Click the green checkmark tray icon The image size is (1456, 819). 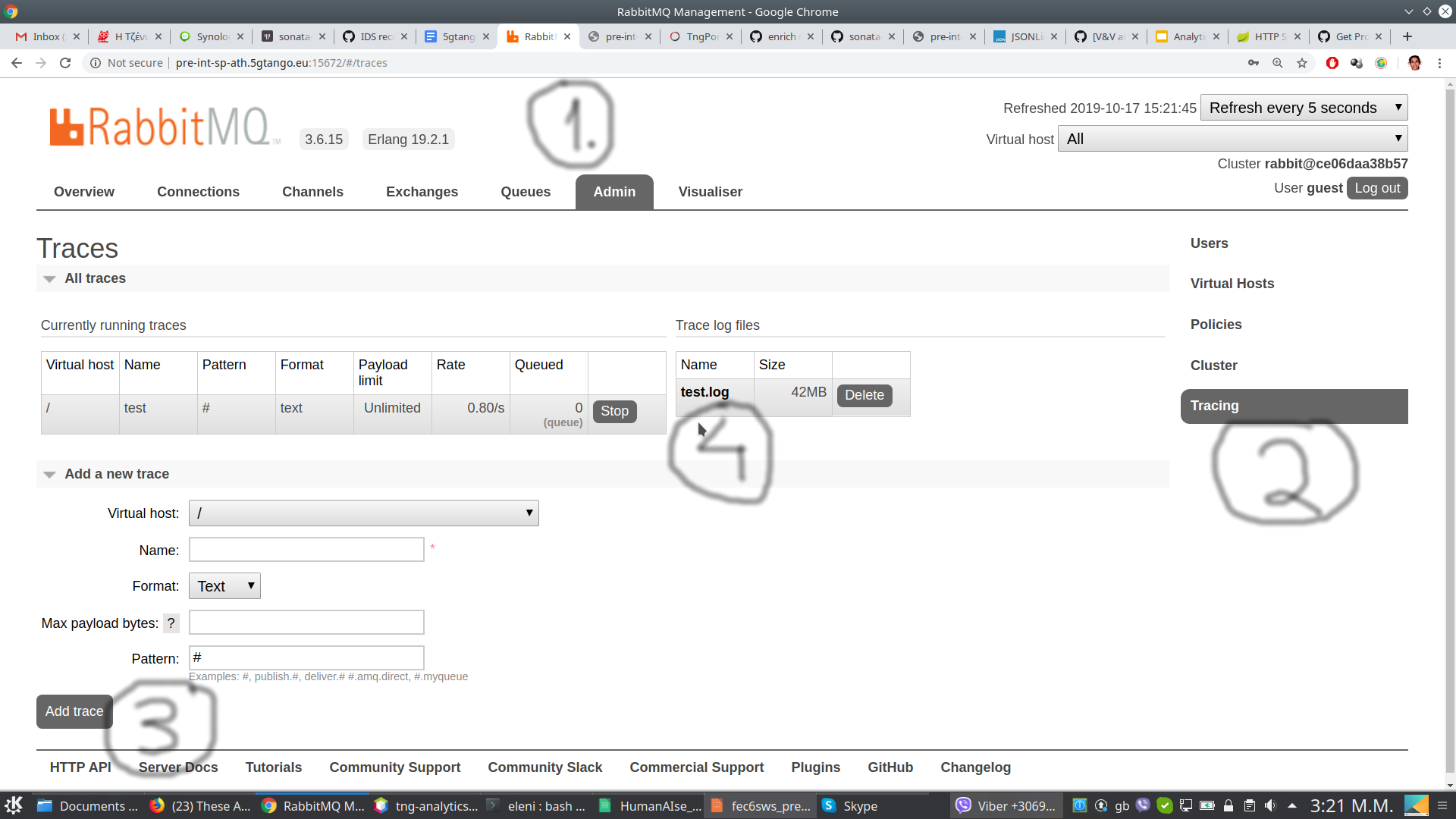1165,805
